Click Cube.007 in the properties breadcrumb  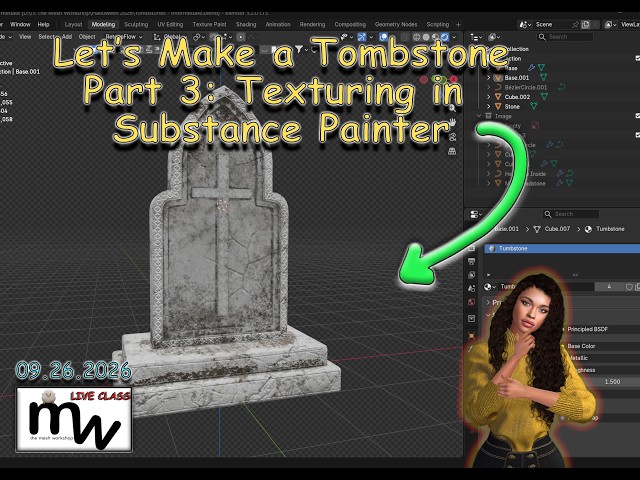(x=557, y=229)
